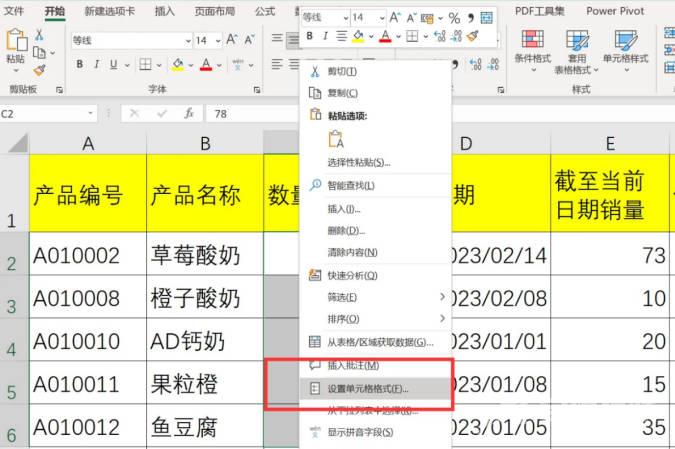Click the ribbon Borders icon
The width and height of the screenshot is (675, 449).
(x=146, y=65)
